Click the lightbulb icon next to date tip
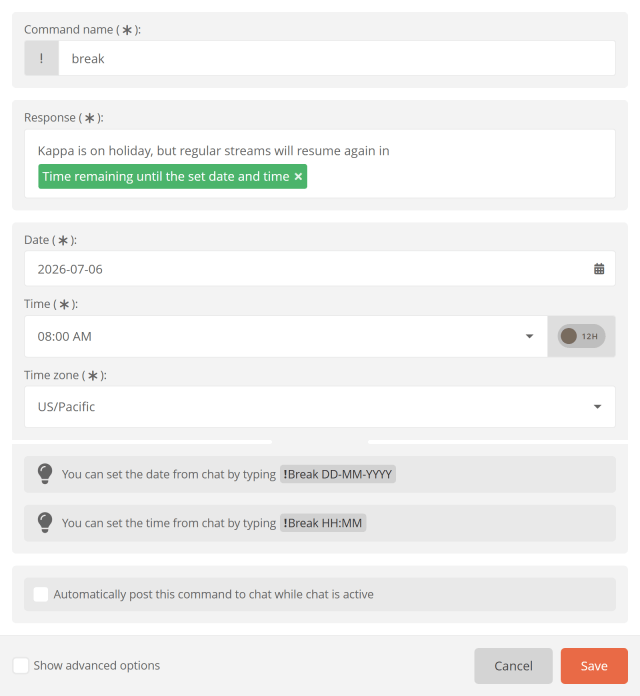The width and height of the screenshot is (640, 696). [45, 474]
